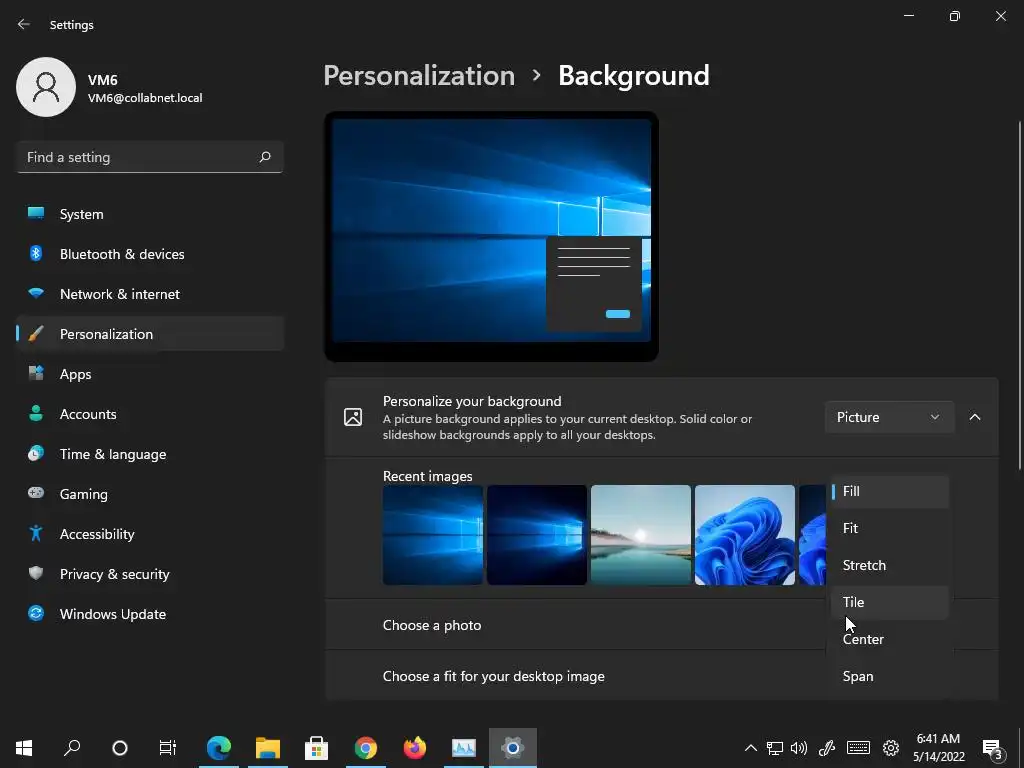
Task: Open Task View from the taskbar
Action: pos(168,748)
